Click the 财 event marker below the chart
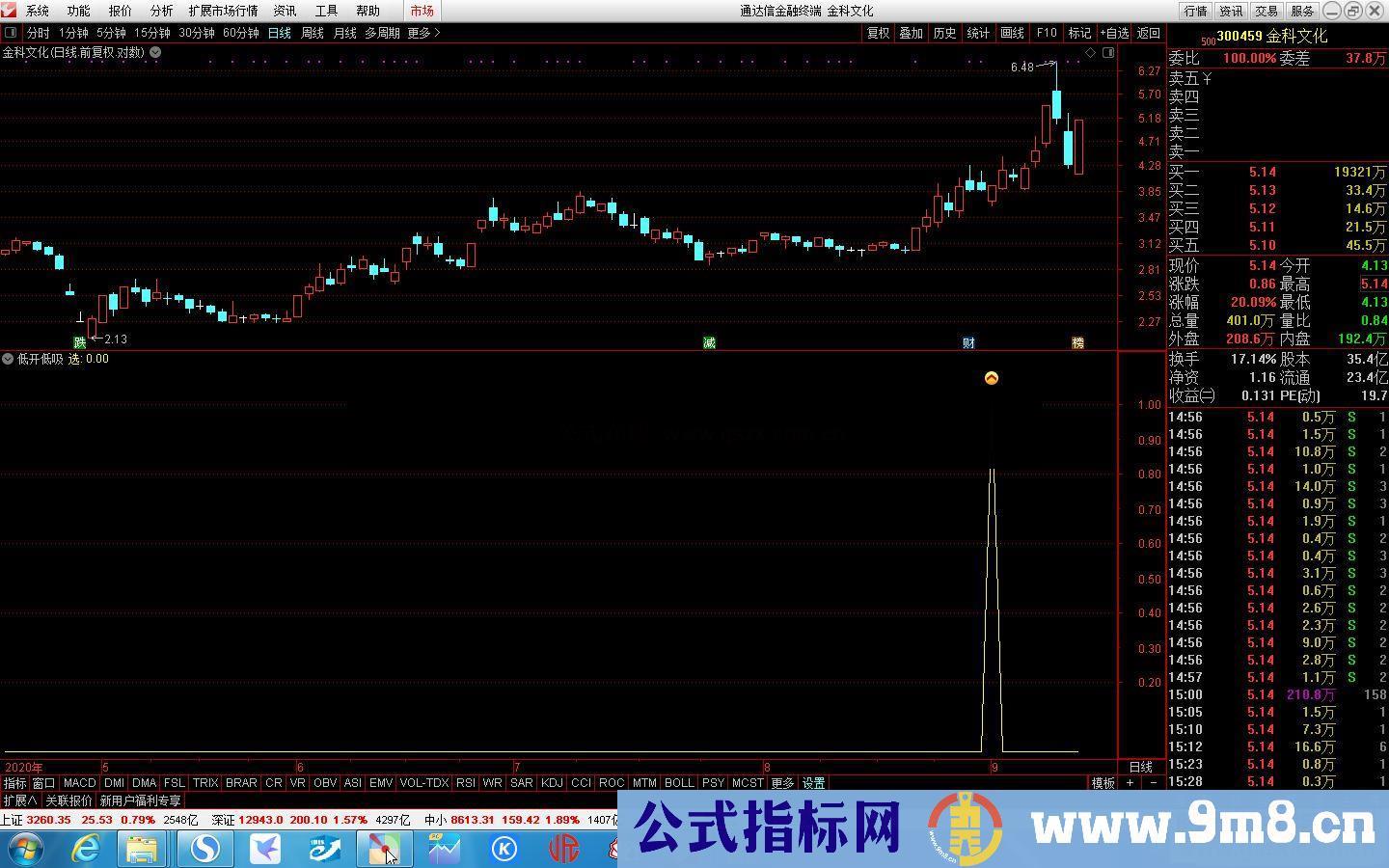The image size is (1389, 868). (x=968, y=342)
